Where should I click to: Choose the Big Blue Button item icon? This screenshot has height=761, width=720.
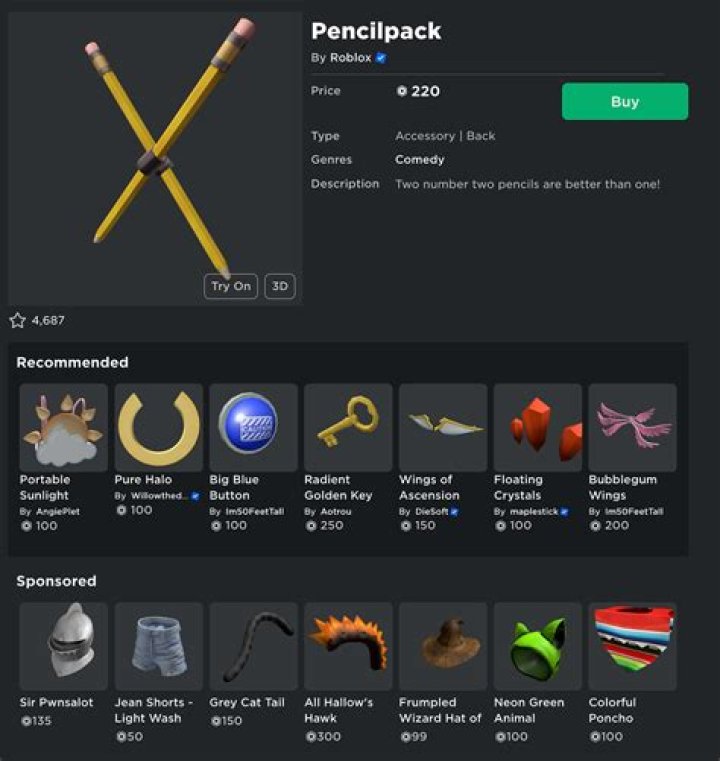253,428
